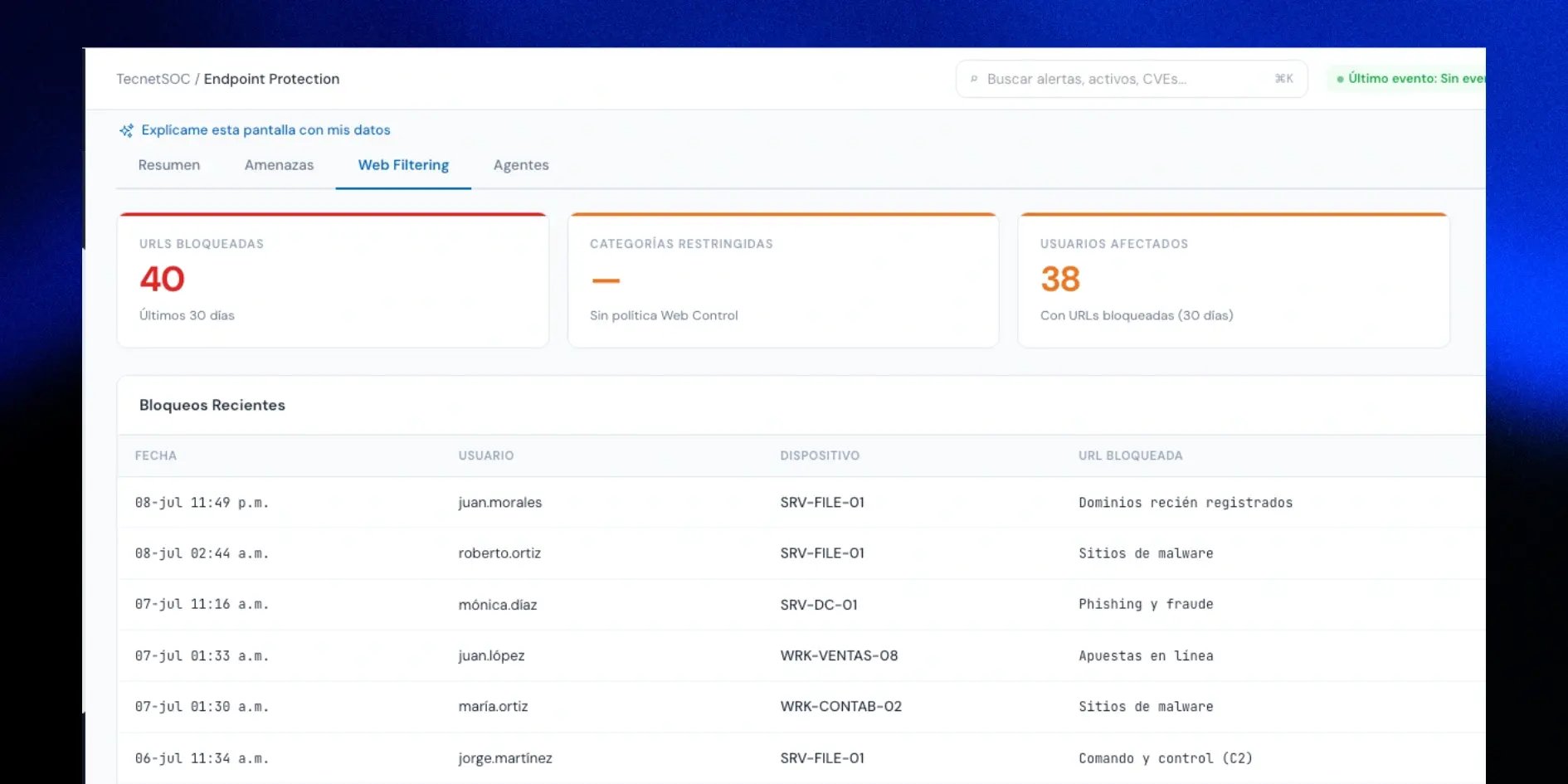Open the Categorías Restringidas card
Image resolution: width=1568 pixels, height=784 pixels.
(783, 280)
